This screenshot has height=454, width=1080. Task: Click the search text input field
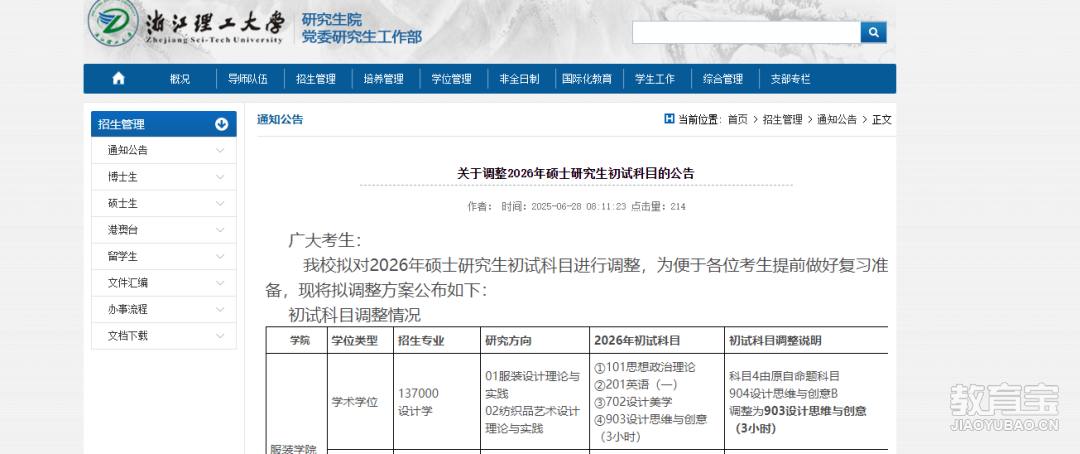pyautogui.click(x=745, y=33)
